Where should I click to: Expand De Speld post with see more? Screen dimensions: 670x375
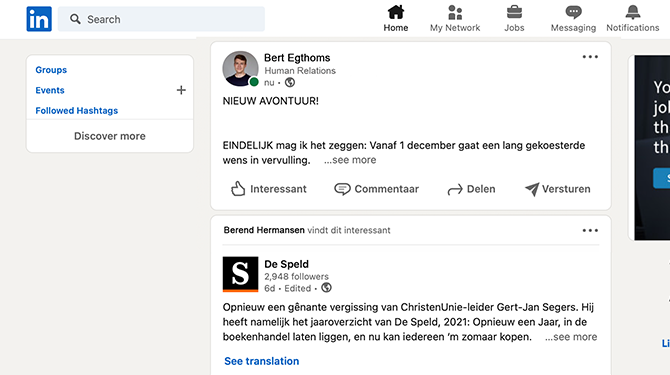(x=571, y=337)
